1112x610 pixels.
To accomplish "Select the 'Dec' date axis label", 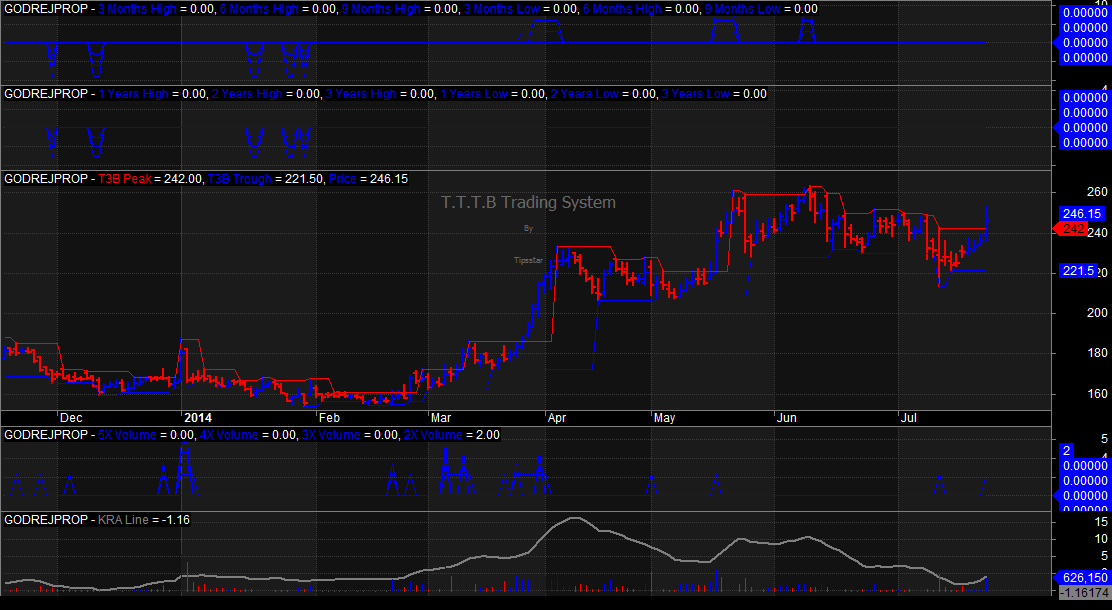I will 71,418.
